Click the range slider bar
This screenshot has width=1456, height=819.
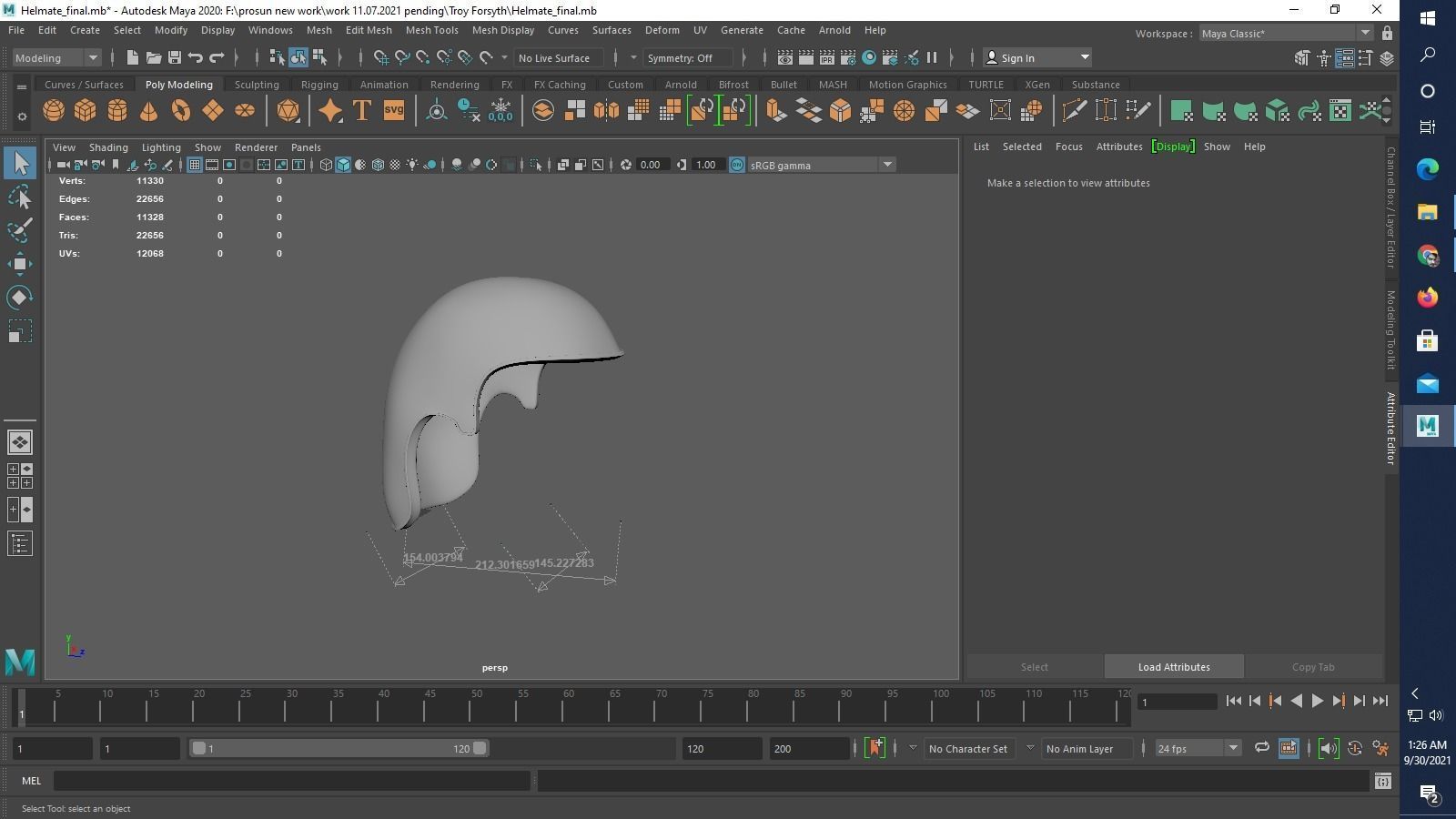(339, 748)
